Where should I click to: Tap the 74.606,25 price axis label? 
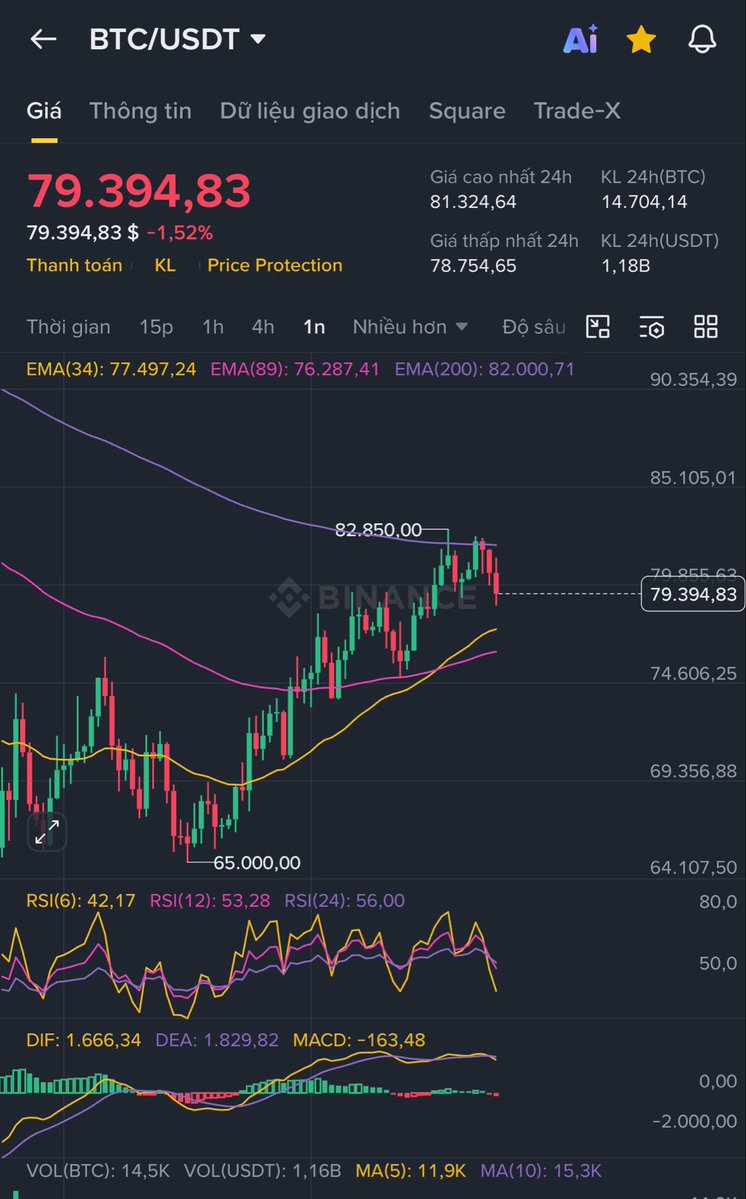[x=693, y=674]
